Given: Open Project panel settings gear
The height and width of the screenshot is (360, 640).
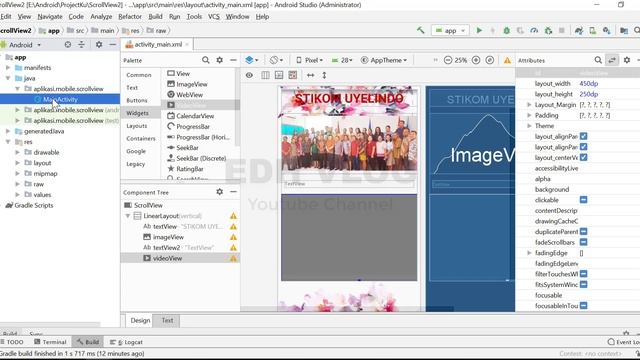Looking at the screenshot, I should click(99, 44).
